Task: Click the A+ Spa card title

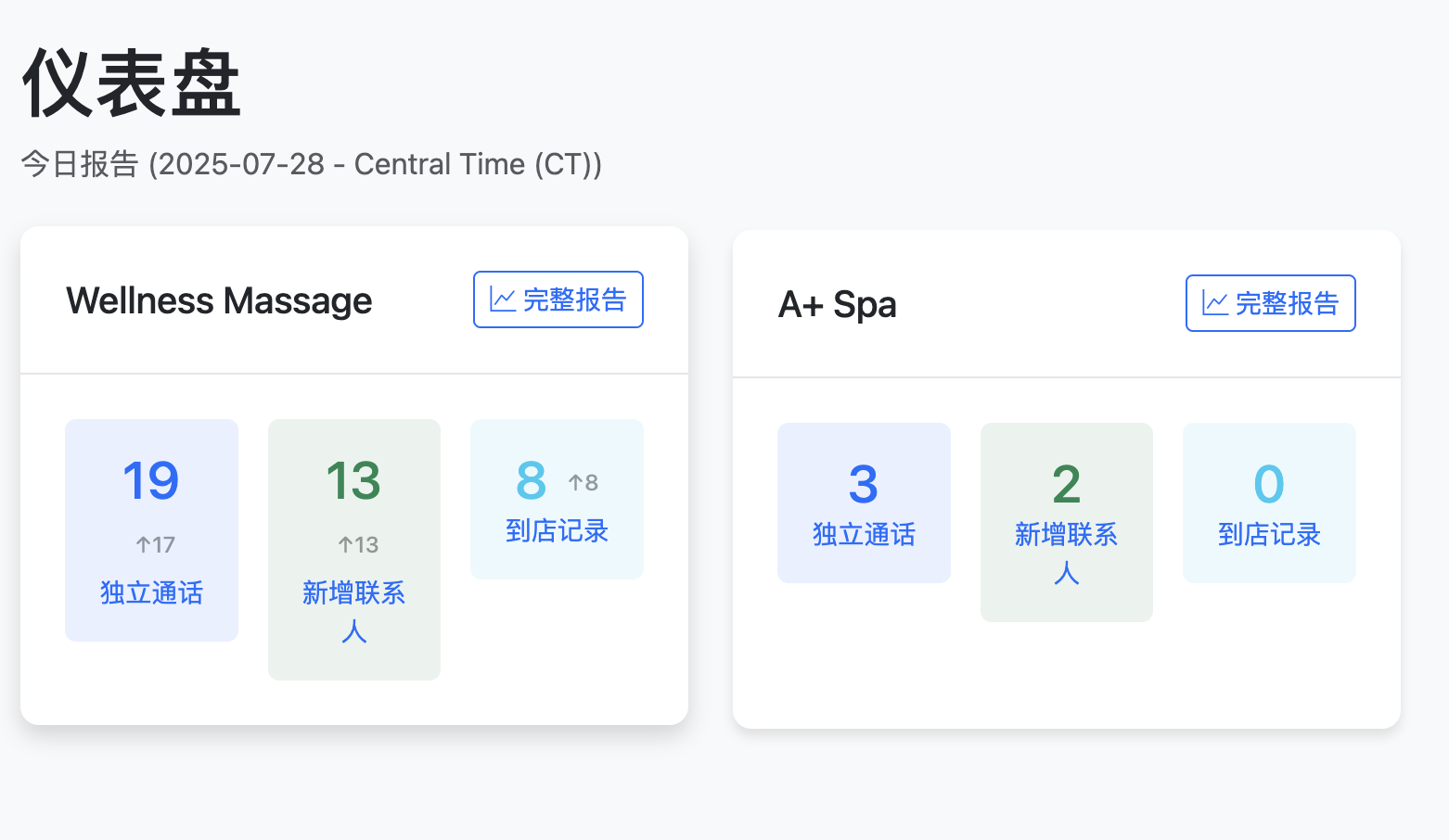Action: pyautogui.click(x=838, y=304)
